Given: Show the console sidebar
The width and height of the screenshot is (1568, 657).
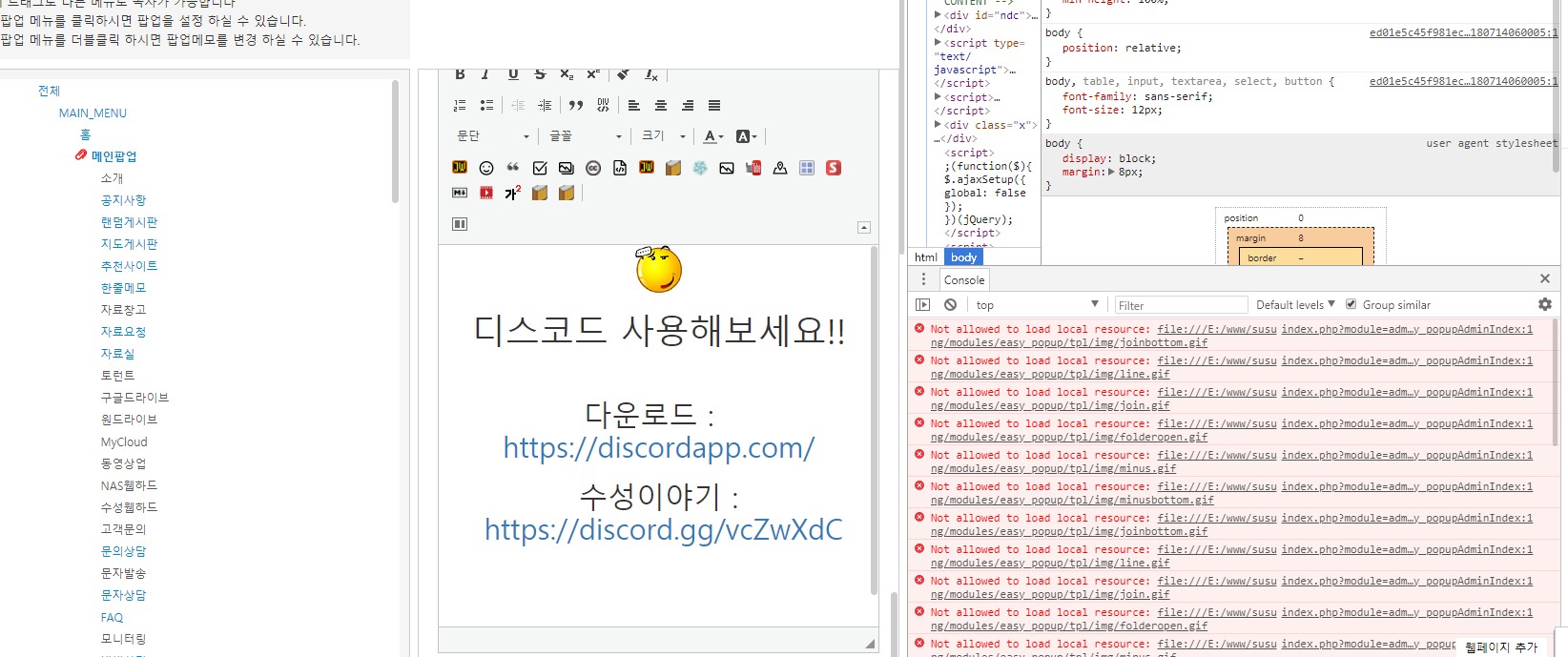Looking at the screenshot, I should [922, 304].
